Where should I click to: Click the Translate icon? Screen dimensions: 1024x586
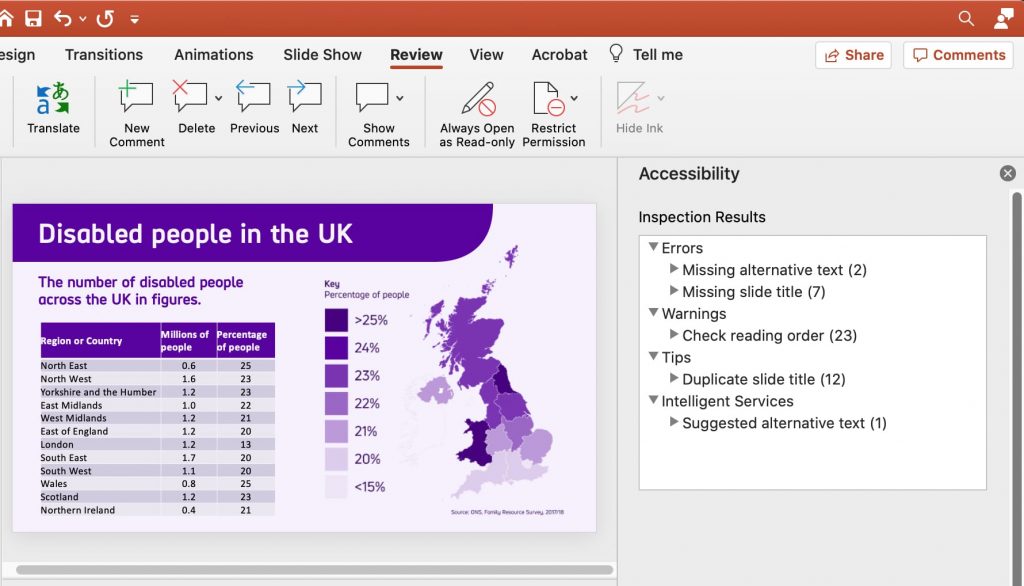(x=53, y=100)
